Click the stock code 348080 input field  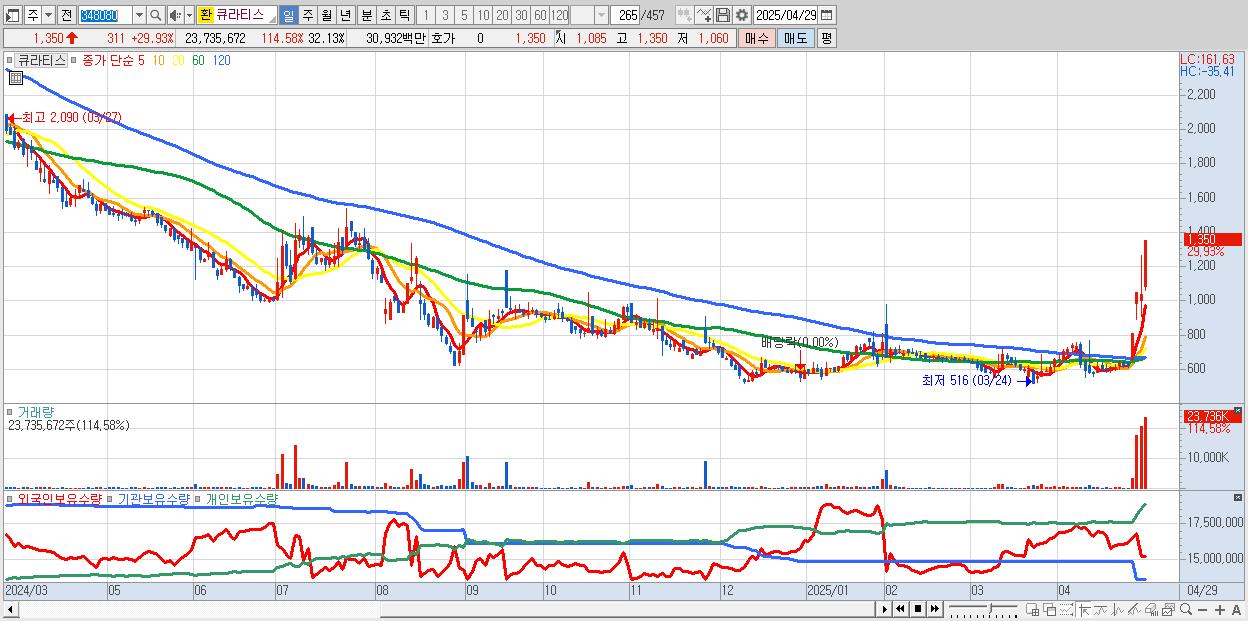coord(105,15)
